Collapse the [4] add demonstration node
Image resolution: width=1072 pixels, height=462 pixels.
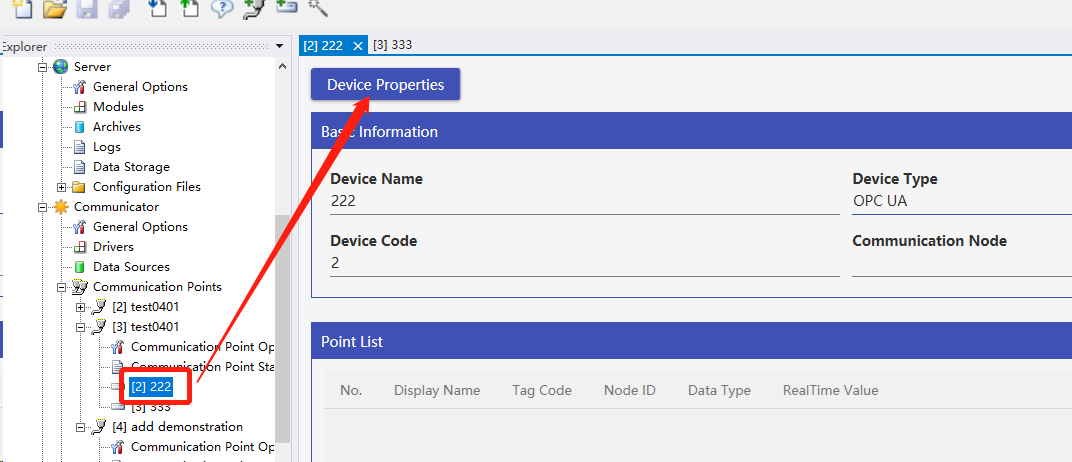tap(81, 427)
